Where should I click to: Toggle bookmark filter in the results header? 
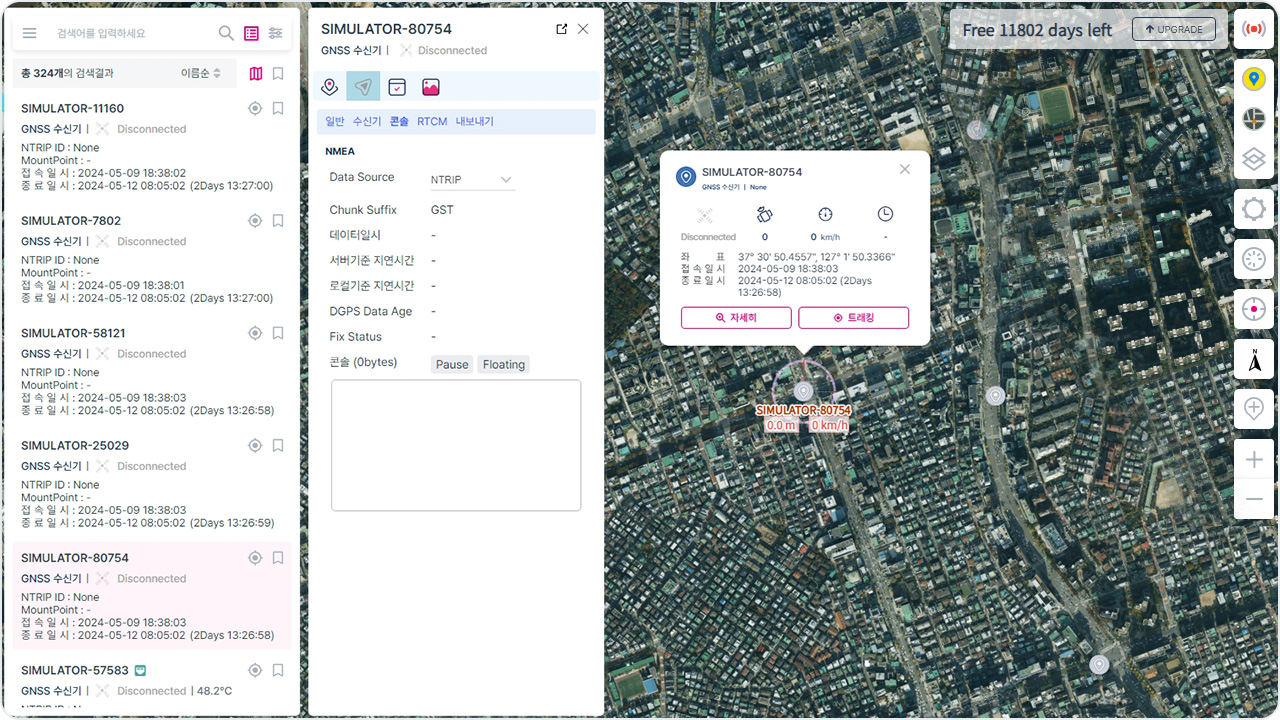(278, 73)
